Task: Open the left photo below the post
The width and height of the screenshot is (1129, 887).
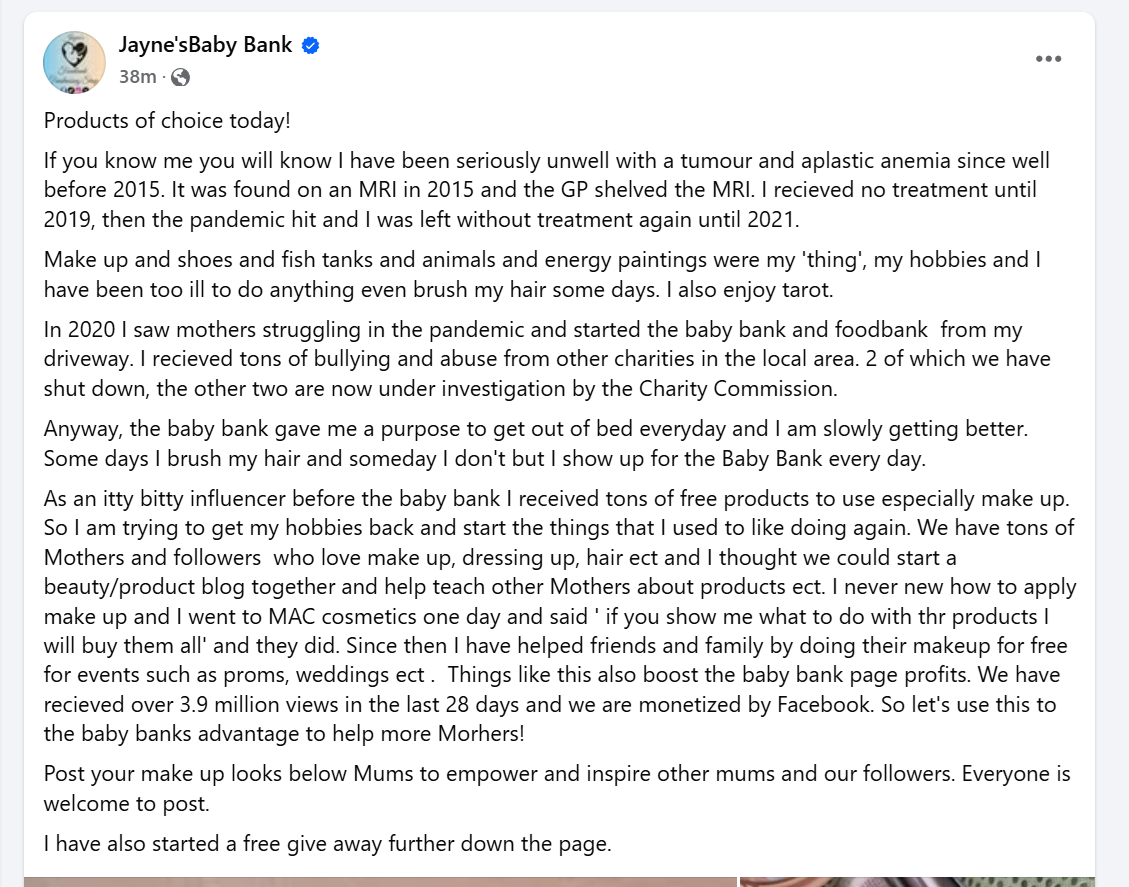Action: point(380,882)
